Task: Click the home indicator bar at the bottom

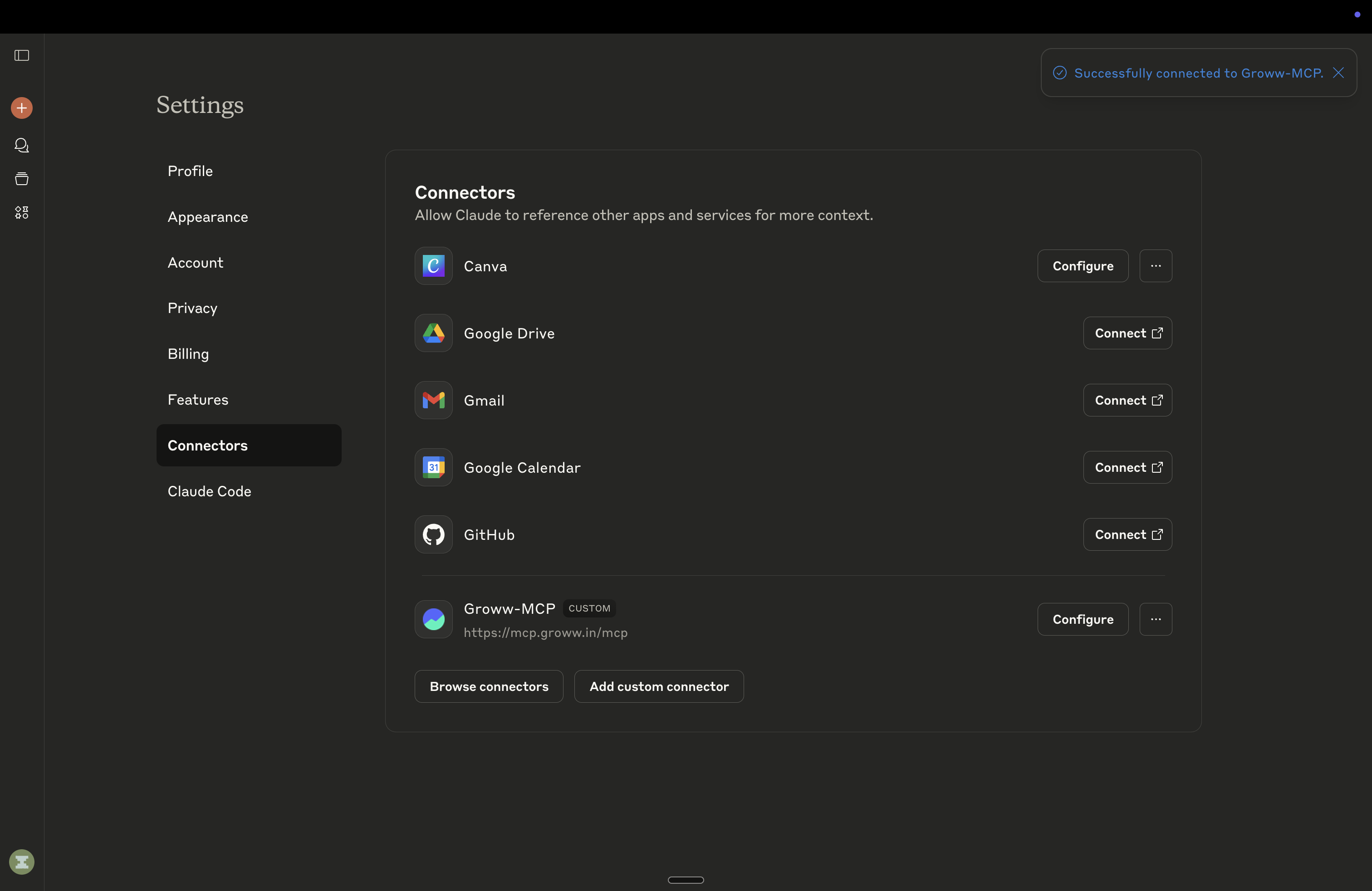Action: (x=686, y=880)
